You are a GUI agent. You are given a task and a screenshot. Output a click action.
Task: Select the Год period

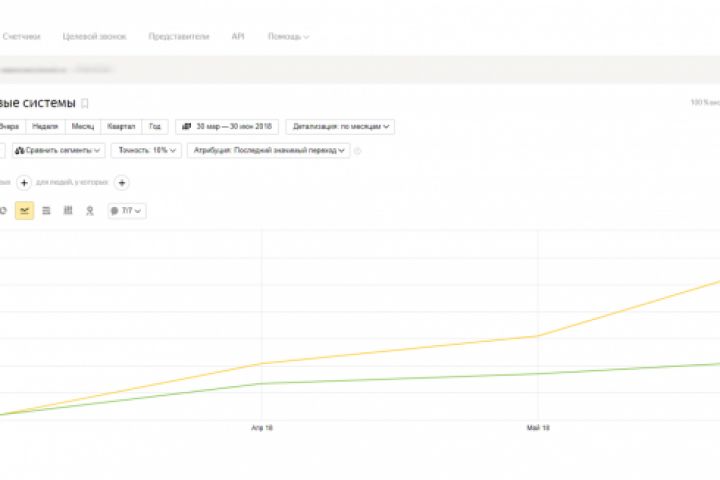(155, 127)
